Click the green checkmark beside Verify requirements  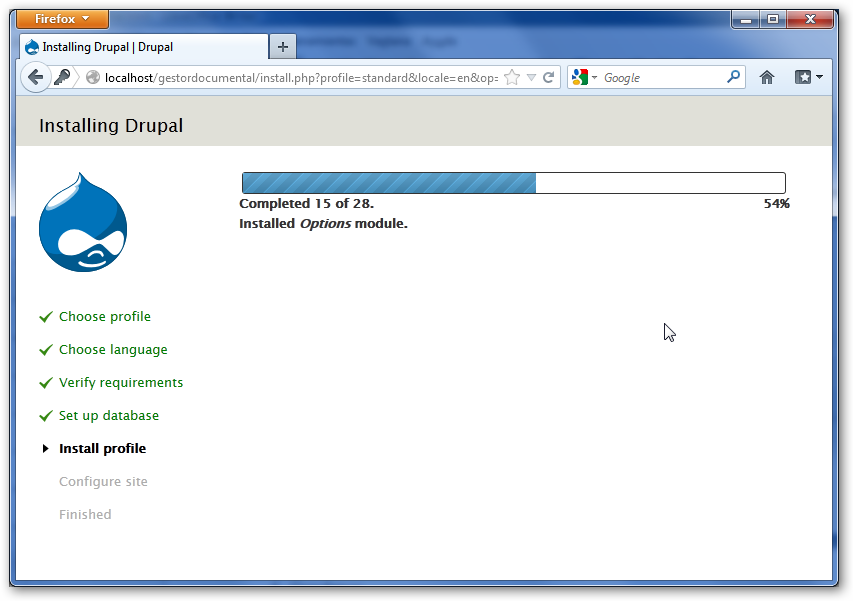coord(44,382)
